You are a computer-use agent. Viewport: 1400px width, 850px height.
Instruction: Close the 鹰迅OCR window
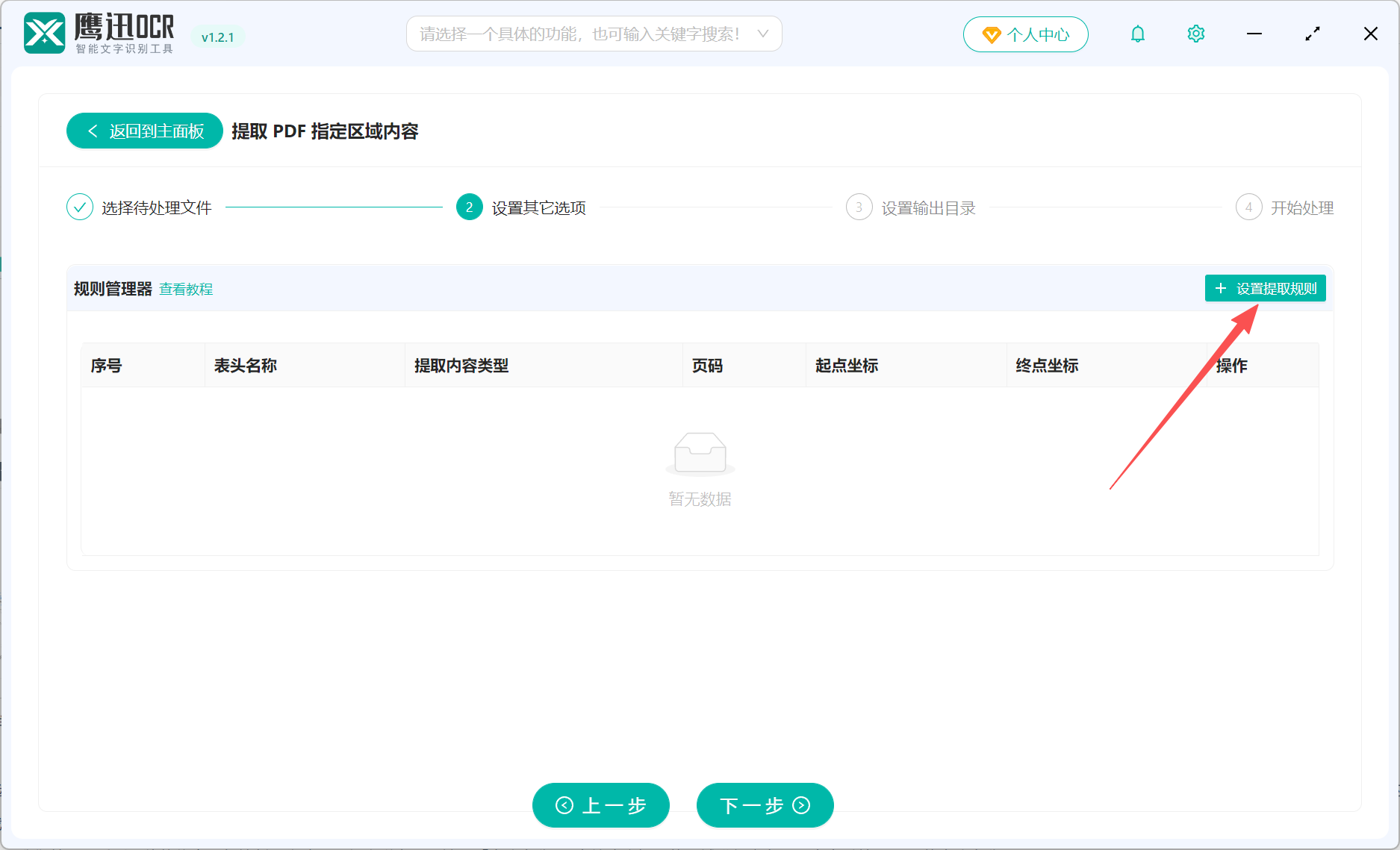point(1371,34)
